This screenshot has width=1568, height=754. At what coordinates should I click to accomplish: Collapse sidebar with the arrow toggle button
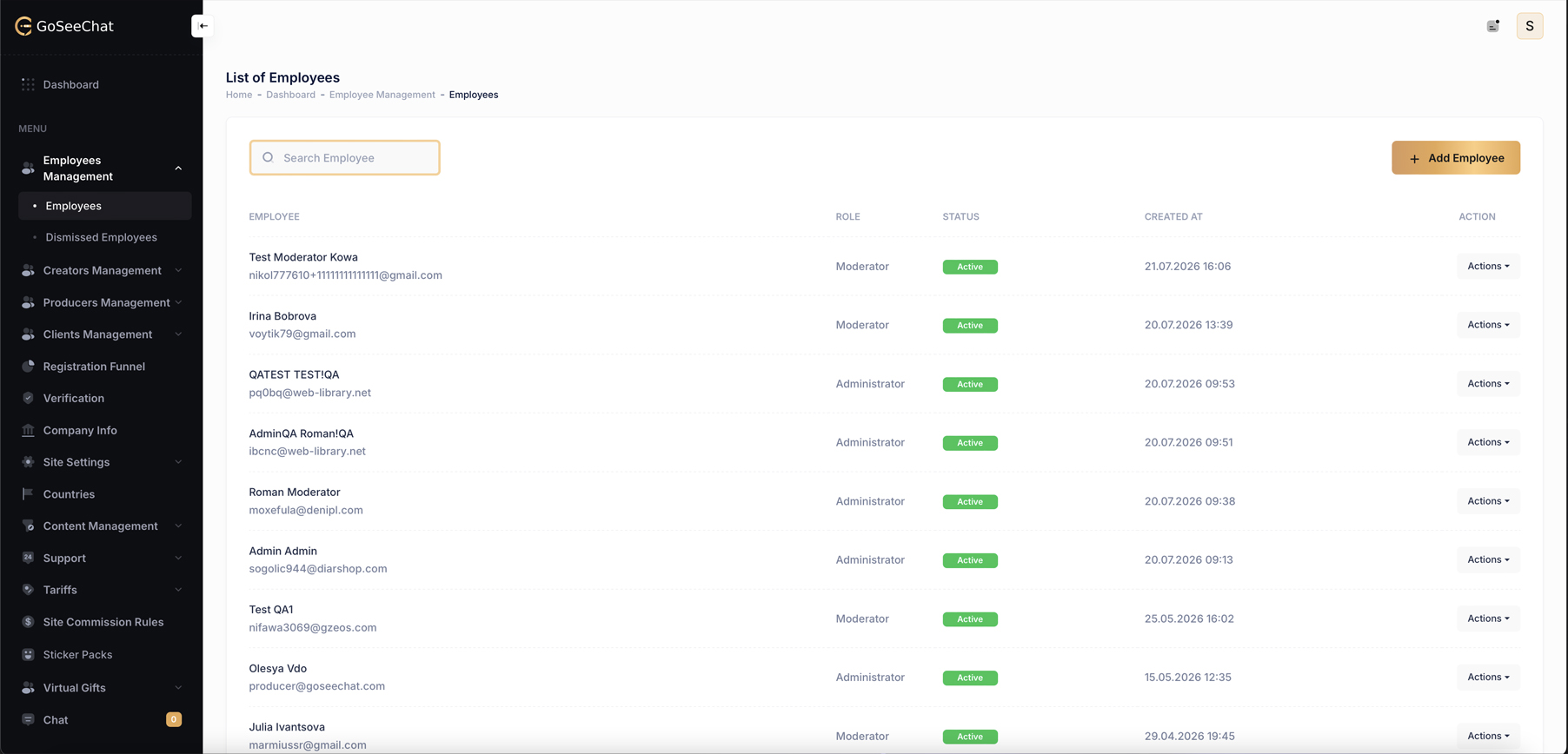[x=203, y=26]
